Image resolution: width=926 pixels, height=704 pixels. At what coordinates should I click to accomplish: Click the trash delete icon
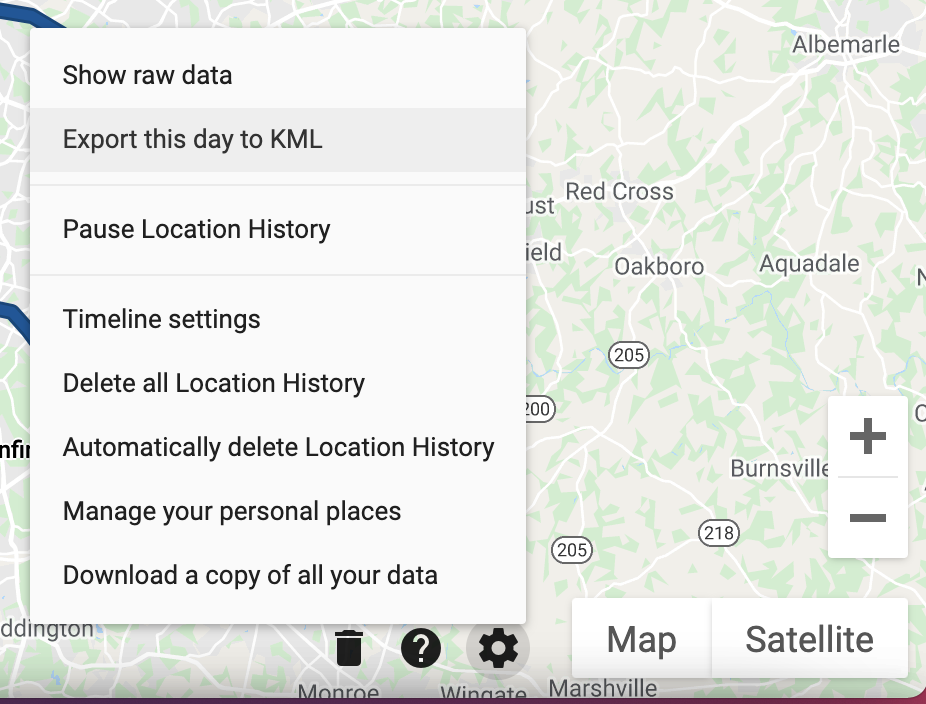coord(349,648)
